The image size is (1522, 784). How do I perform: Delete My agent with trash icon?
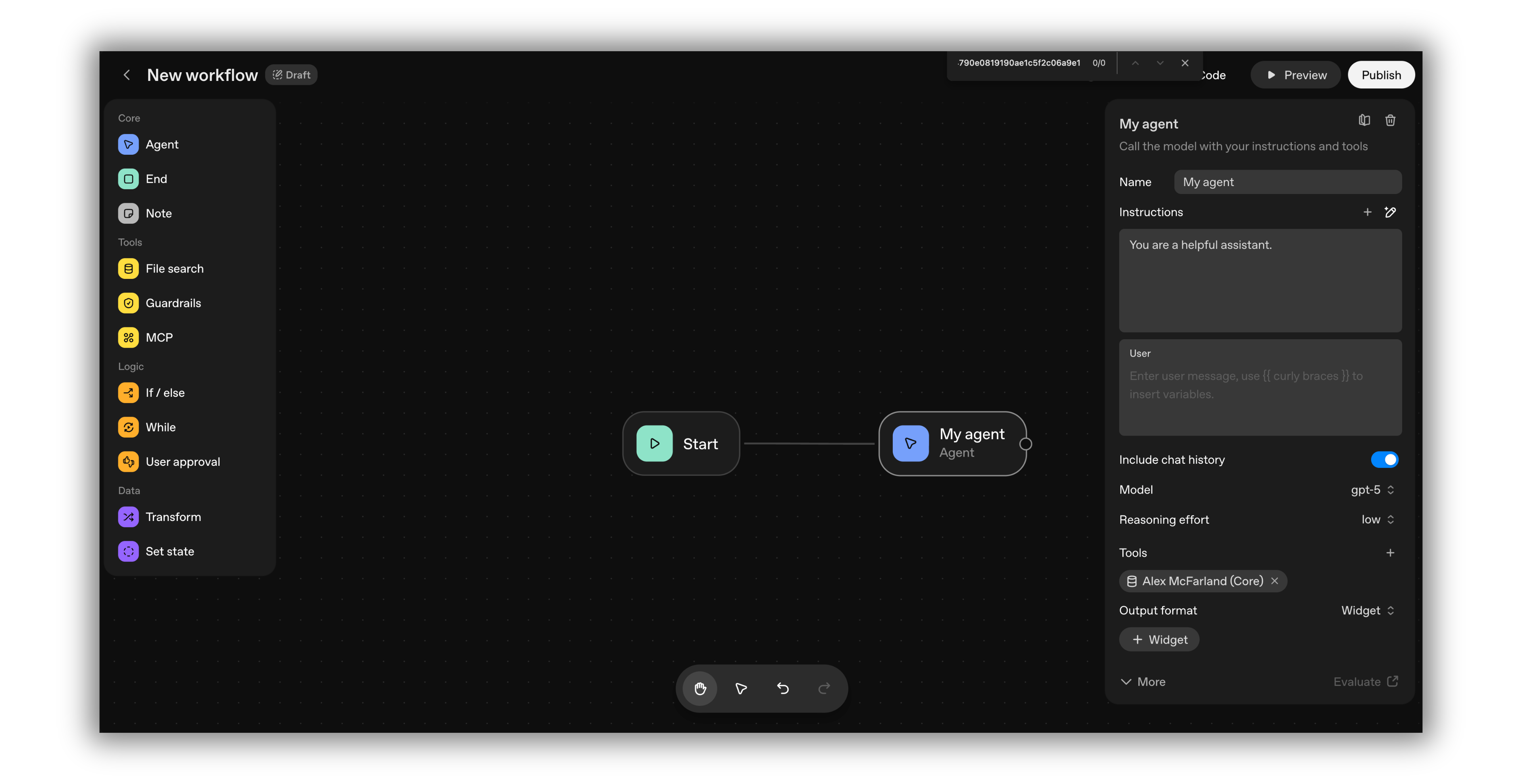[1390, 121]
